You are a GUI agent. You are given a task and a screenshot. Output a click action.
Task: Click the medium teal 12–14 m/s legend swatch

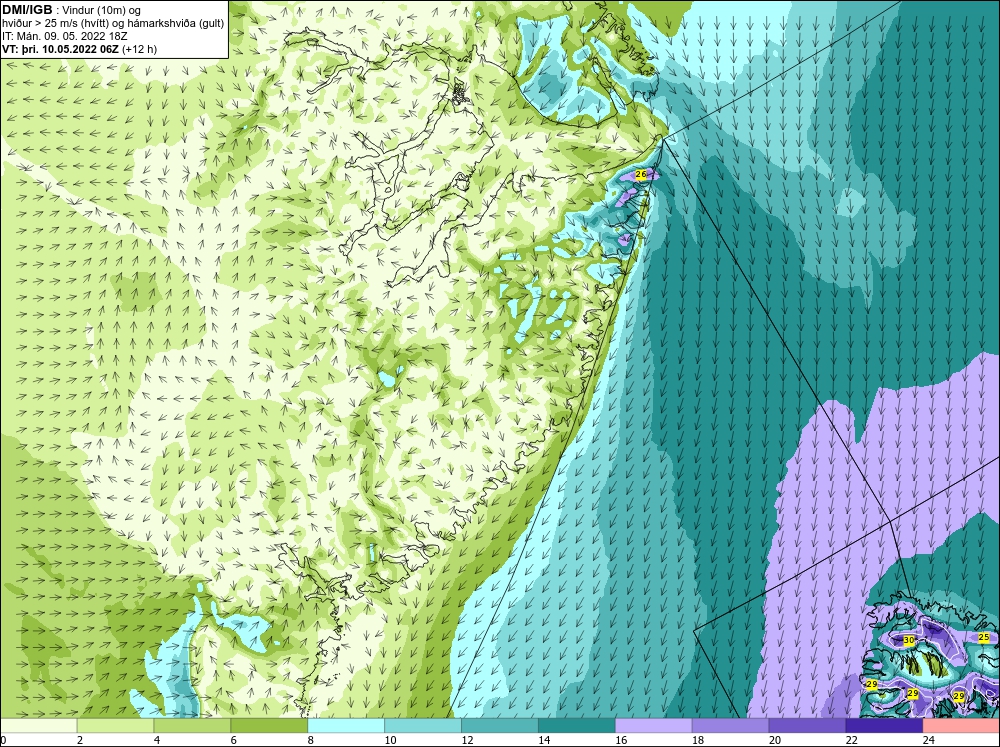pos(500,725)
